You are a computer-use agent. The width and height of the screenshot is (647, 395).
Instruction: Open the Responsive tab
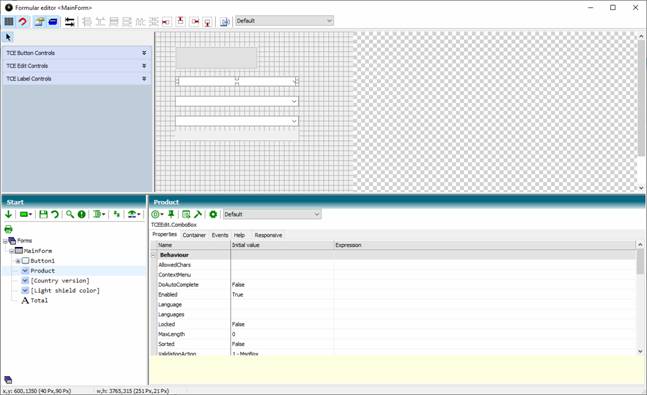[268, 235]
